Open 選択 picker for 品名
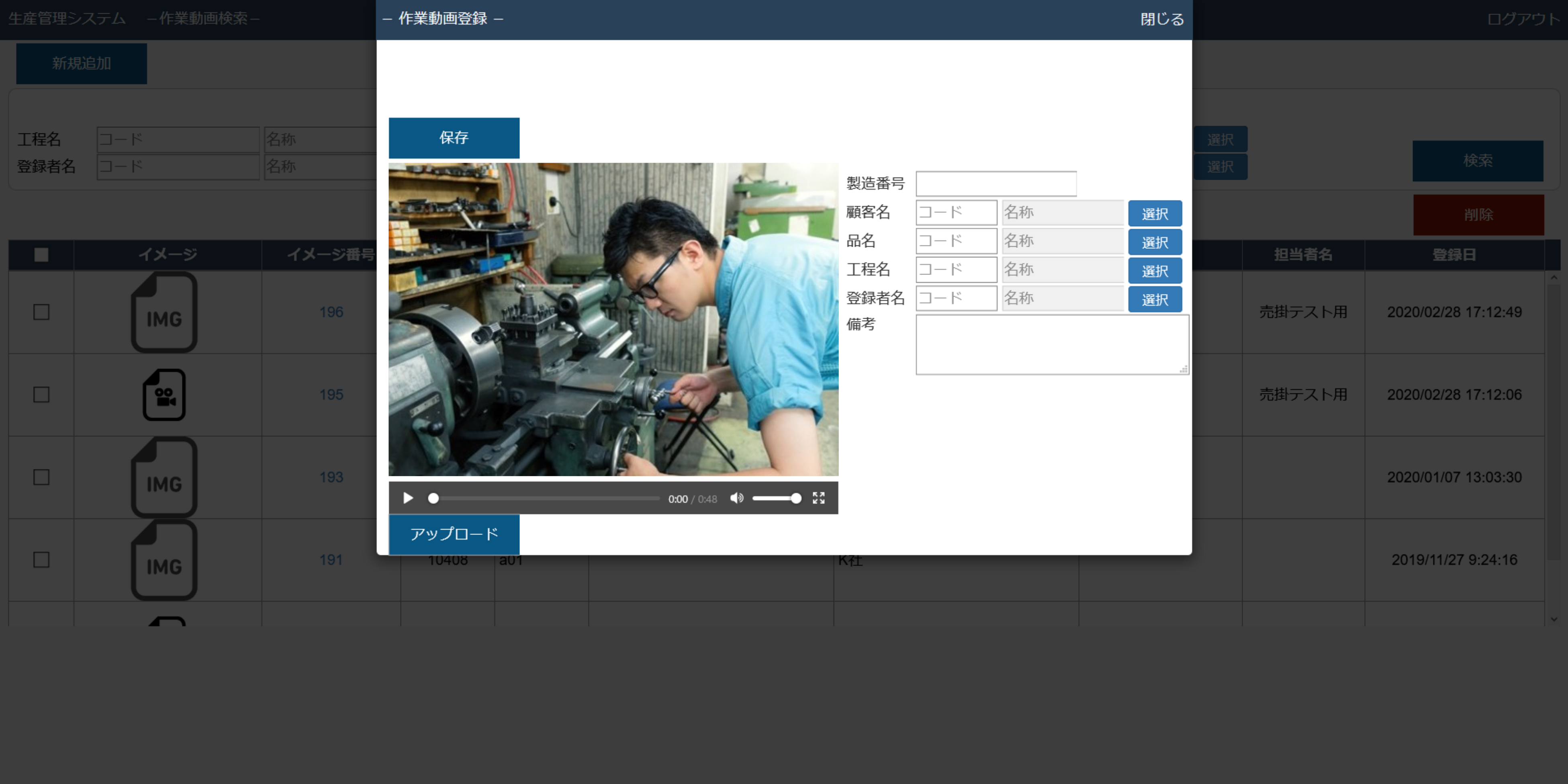 pos(1155,242)
